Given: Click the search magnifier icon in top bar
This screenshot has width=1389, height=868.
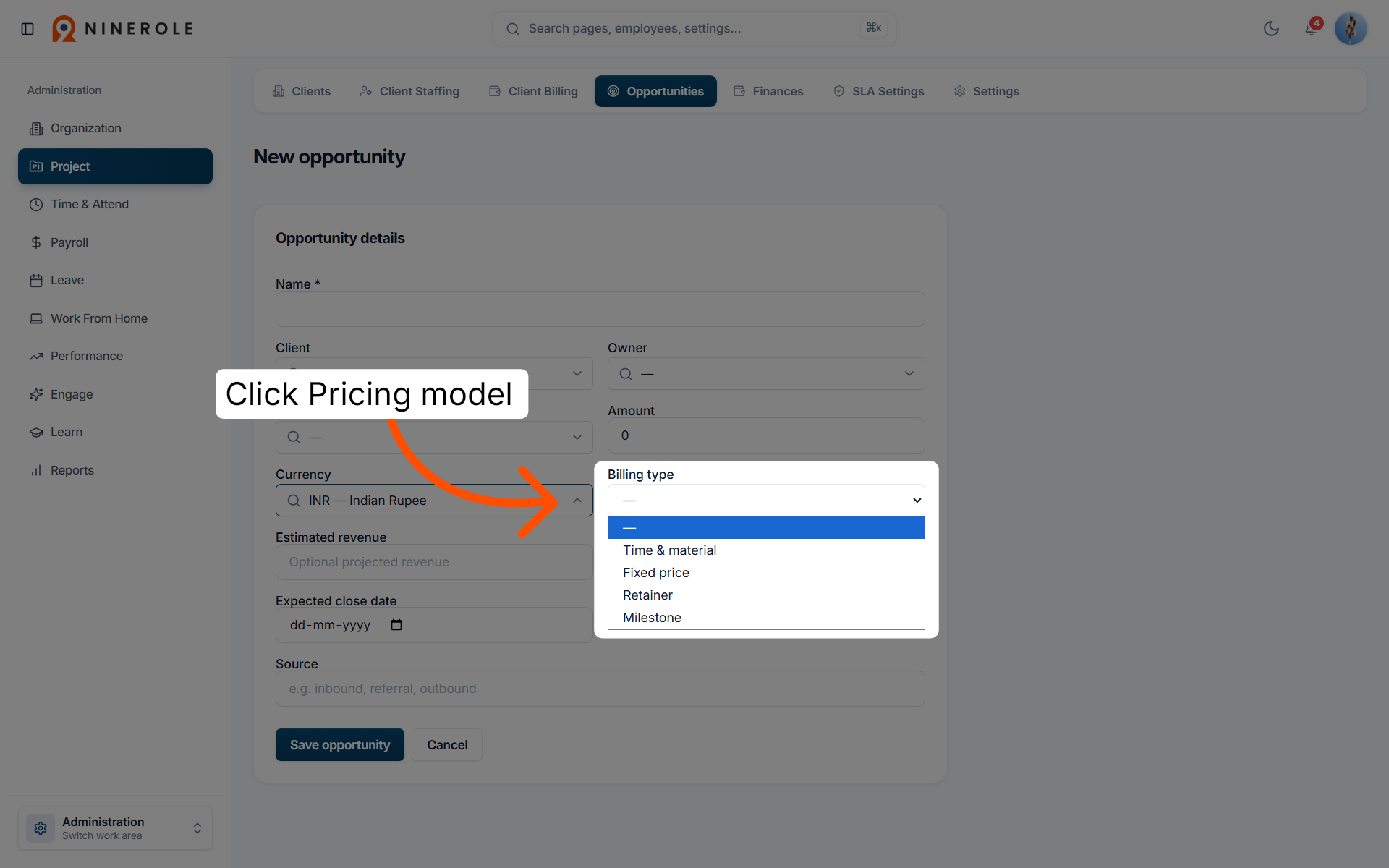Looking at the screenshot, I should pos(513,29).
